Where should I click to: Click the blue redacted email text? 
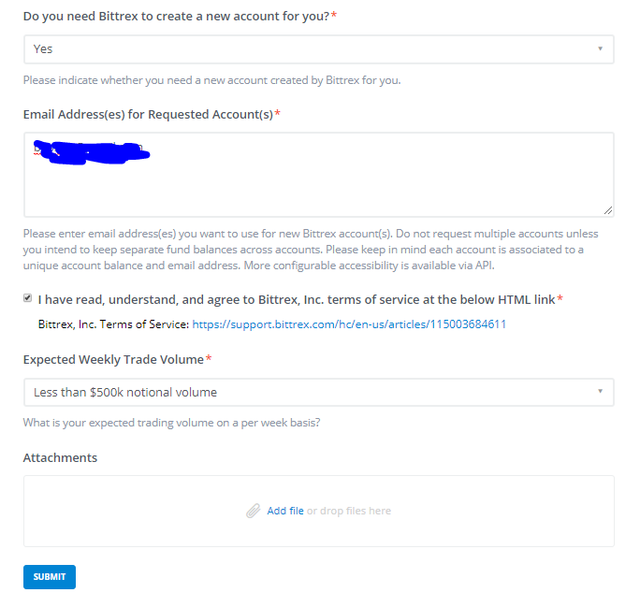92,153
